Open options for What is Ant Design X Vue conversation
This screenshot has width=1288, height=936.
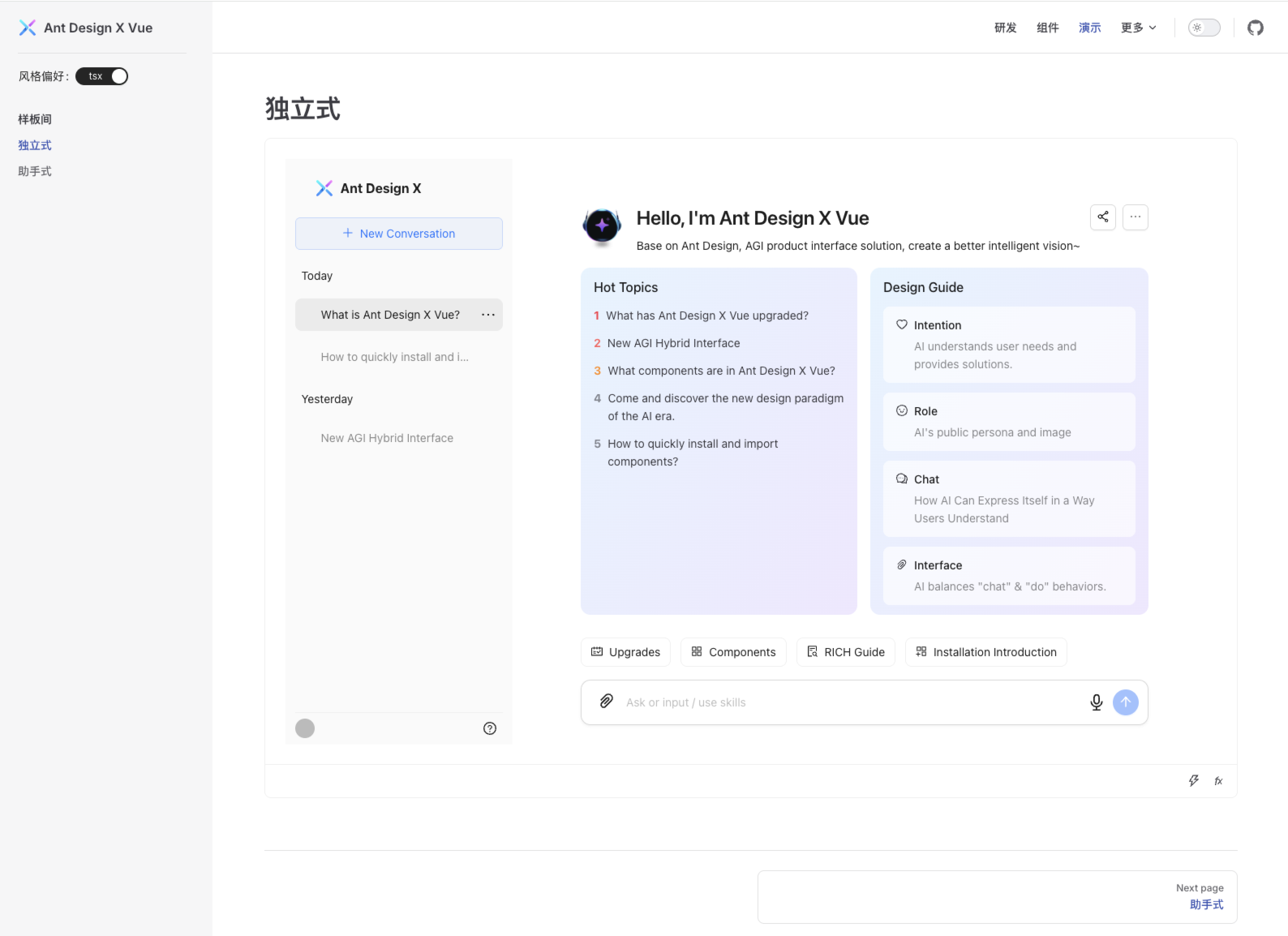point(488,315)
